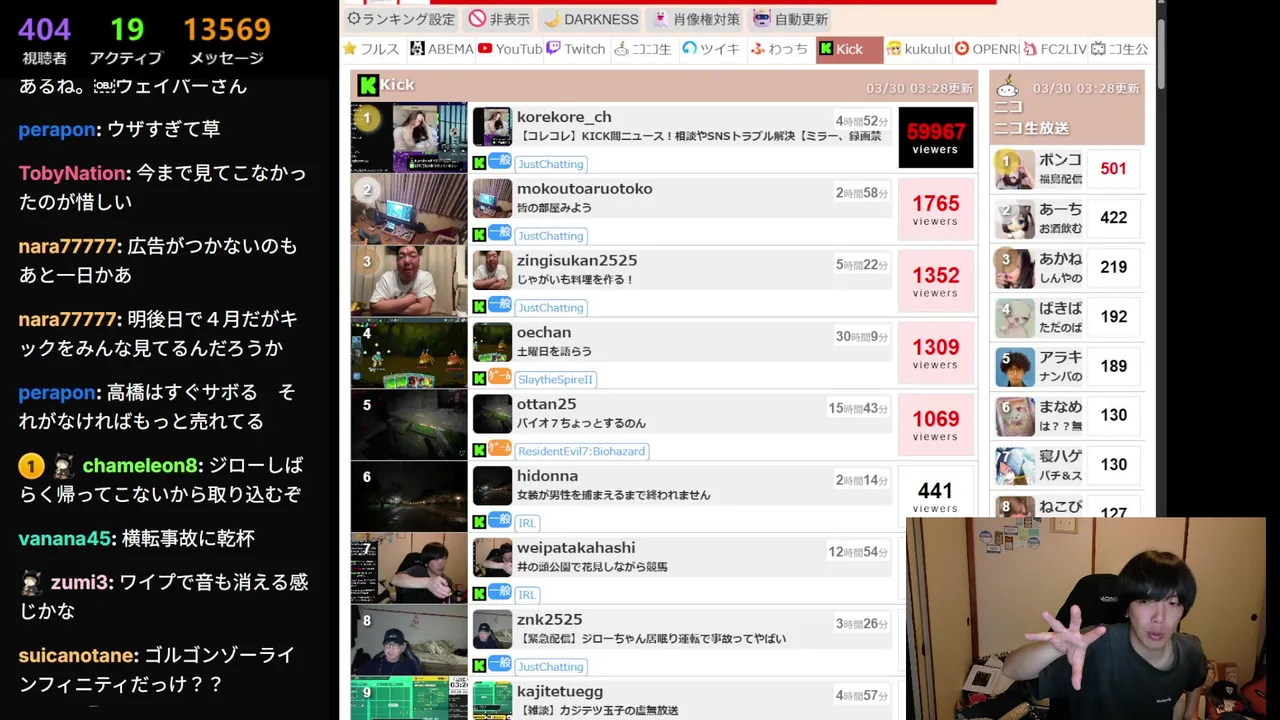Switch to the フルス tab
The width and height of the screenshot is (1280, 720).
coord(371,49)
